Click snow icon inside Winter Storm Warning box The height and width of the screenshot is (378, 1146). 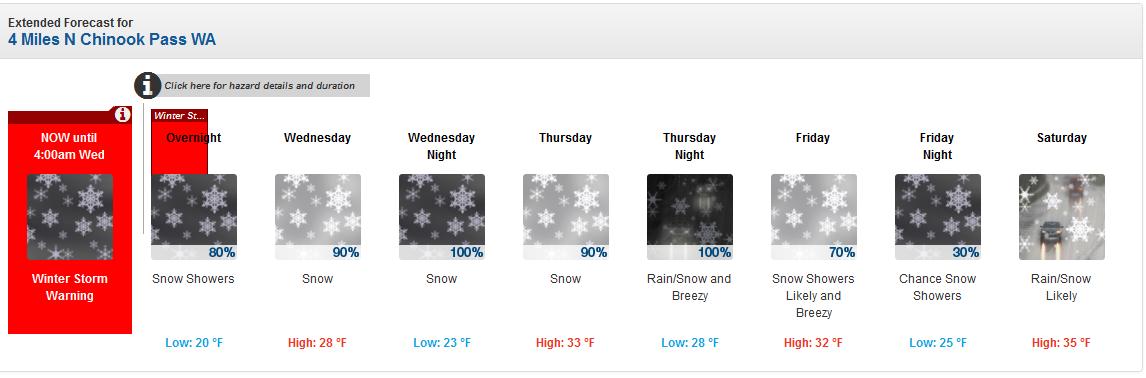pos(70,217)
